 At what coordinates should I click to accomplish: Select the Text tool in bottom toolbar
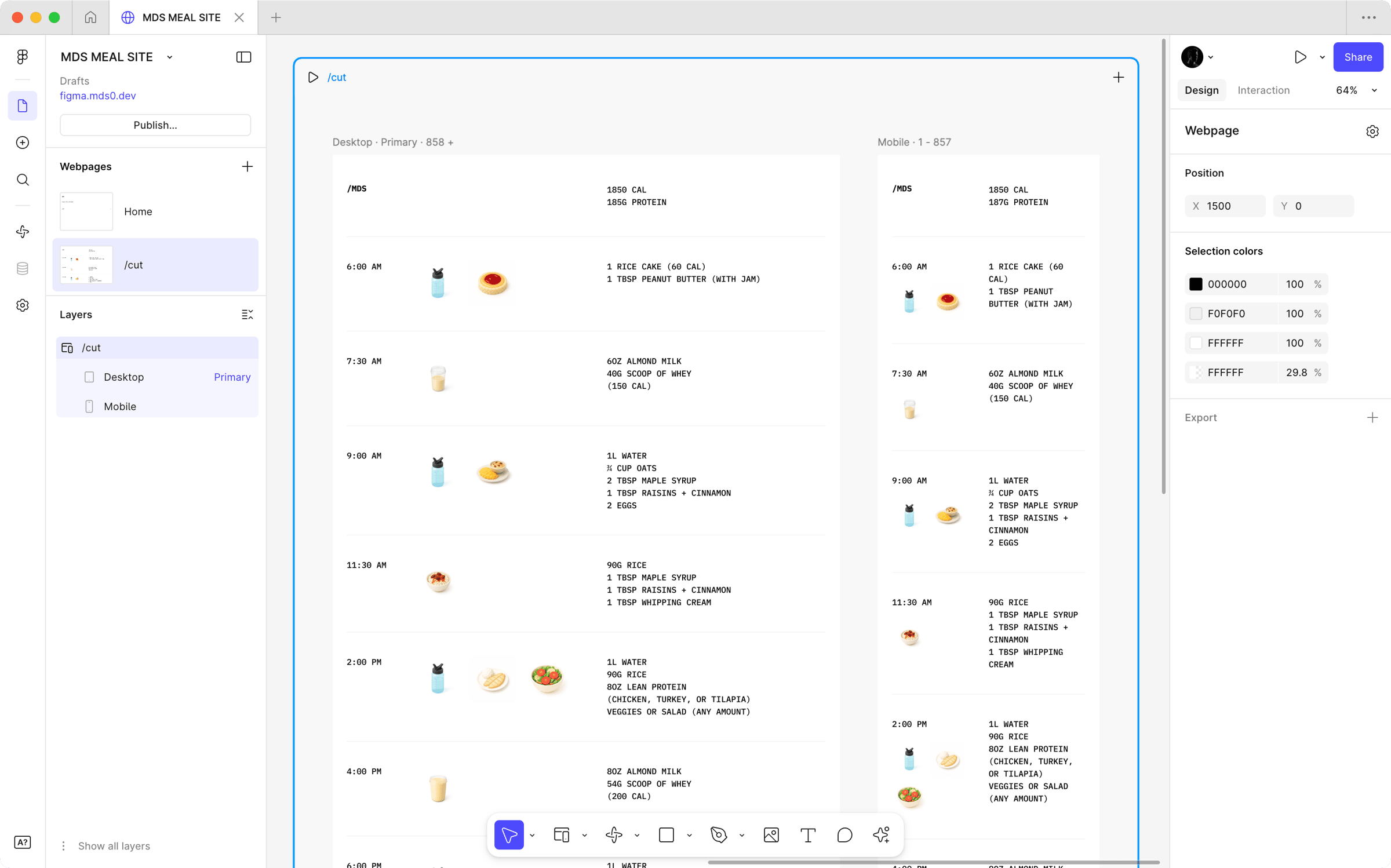[x=808, y=835]
